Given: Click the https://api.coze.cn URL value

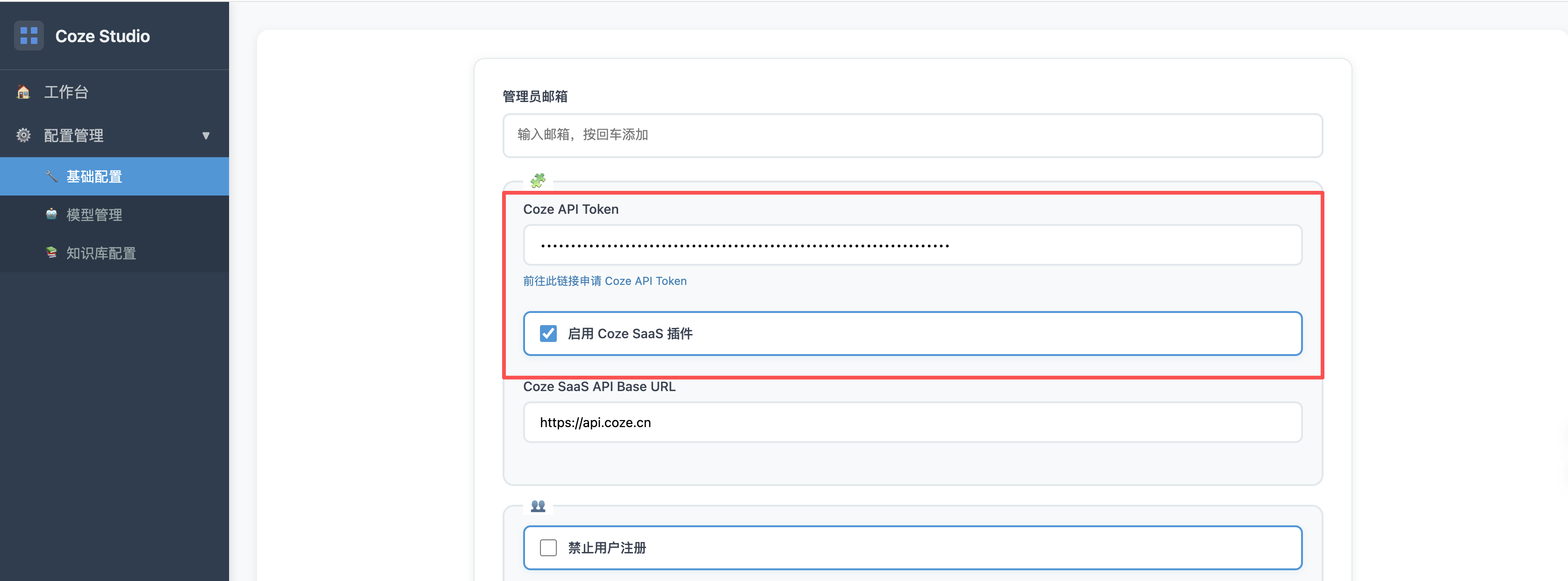Looking at the screenshot, I should tap(595, 422).
